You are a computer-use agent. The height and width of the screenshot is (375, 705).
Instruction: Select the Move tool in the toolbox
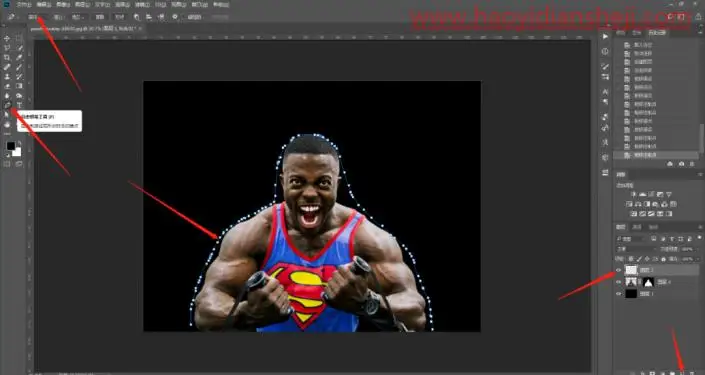(x=7, y=38)
